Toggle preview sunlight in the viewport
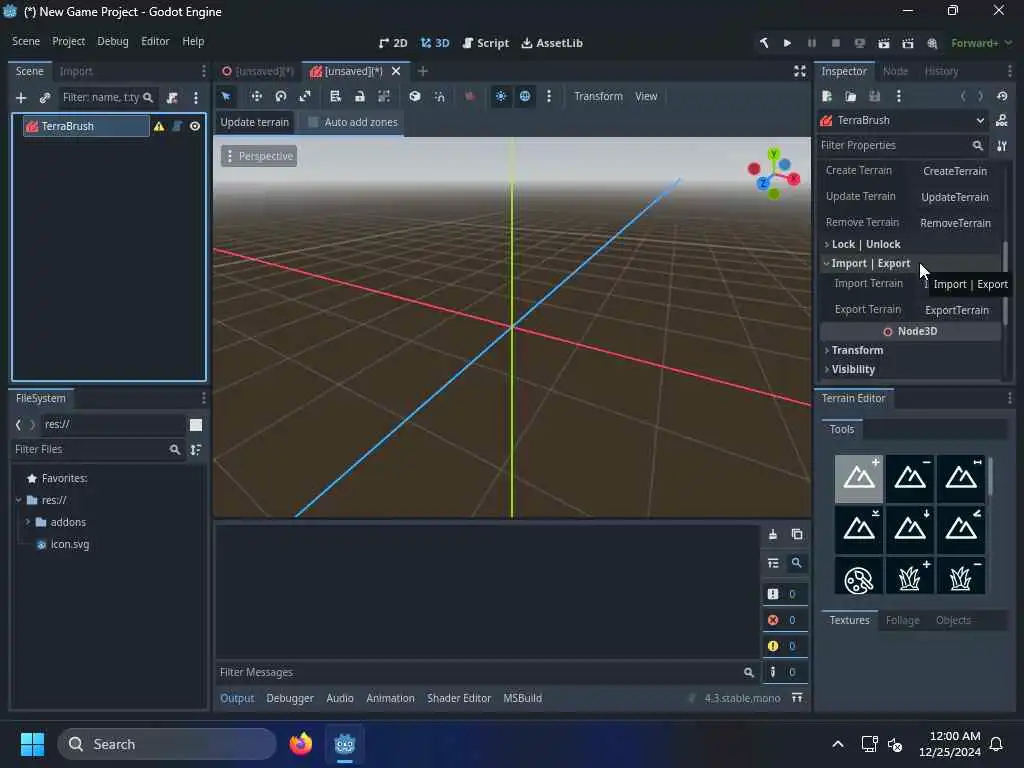Viewport: 1024px width, 768px height. pyautogui.click(x=501, y=97)
